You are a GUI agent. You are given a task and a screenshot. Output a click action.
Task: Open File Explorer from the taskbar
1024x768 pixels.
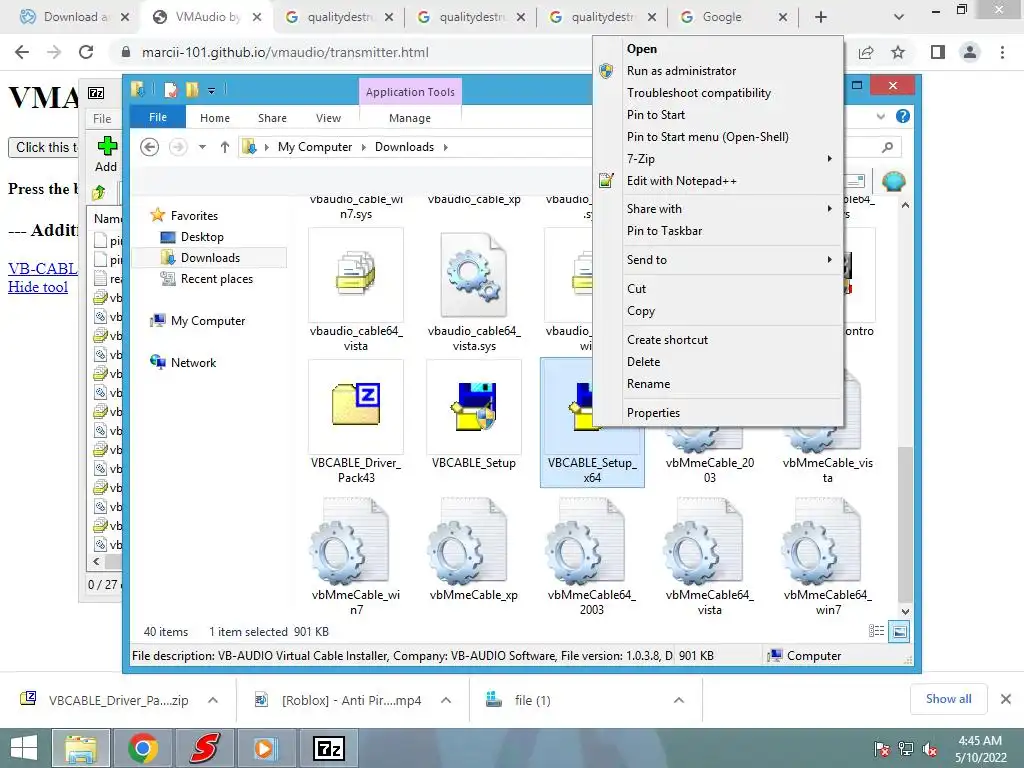pyautogui.click(x=81, y=748)
